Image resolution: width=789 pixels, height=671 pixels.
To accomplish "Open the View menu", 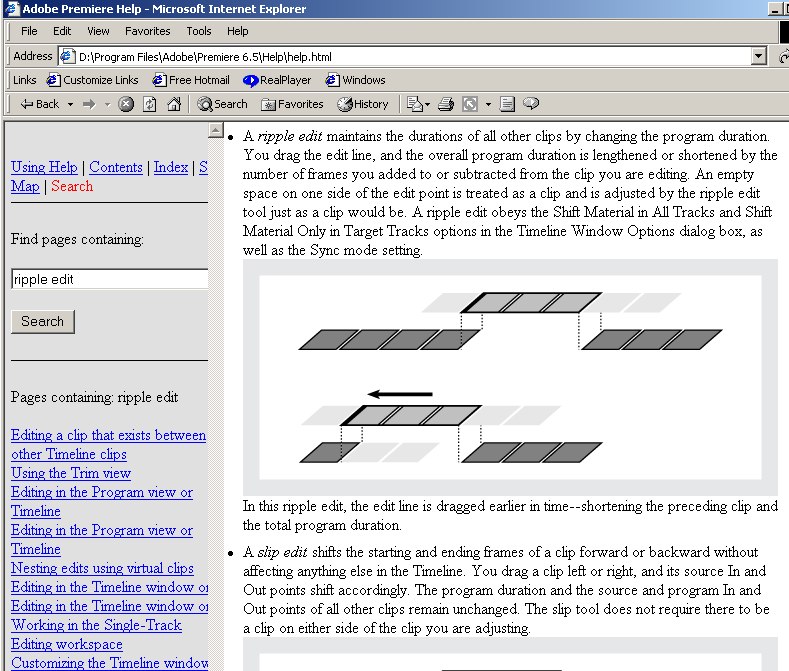I will [x=98, y=31].
